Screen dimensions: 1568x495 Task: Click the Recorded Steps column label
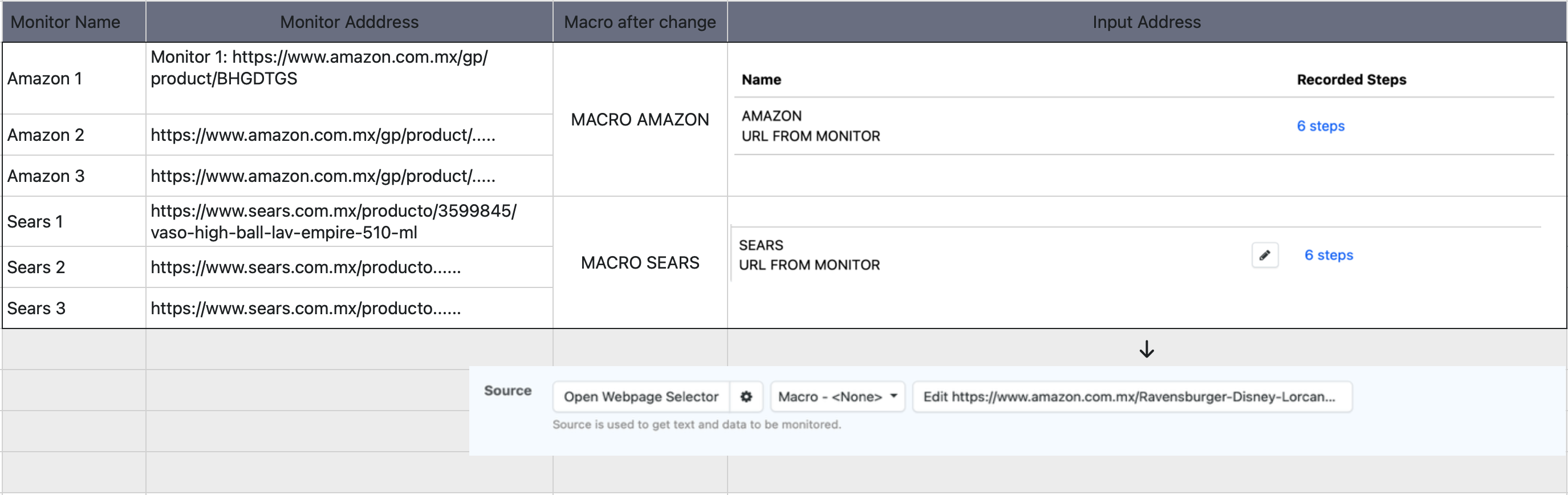[1351, 80]
